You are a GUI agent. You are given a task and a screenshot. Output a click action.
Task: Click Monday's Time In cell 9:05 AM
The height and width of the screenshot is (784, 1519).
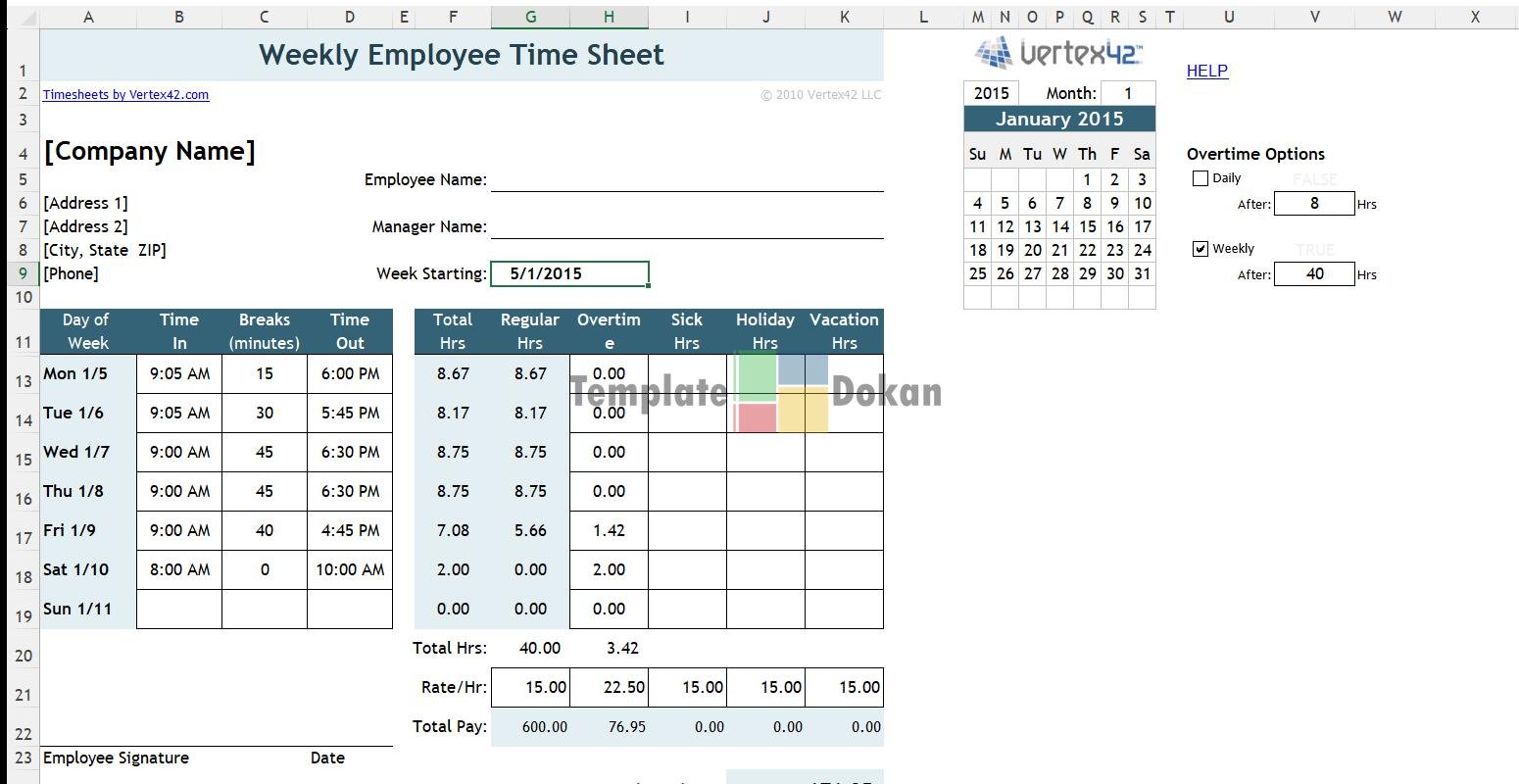click(x=179, y=373)
